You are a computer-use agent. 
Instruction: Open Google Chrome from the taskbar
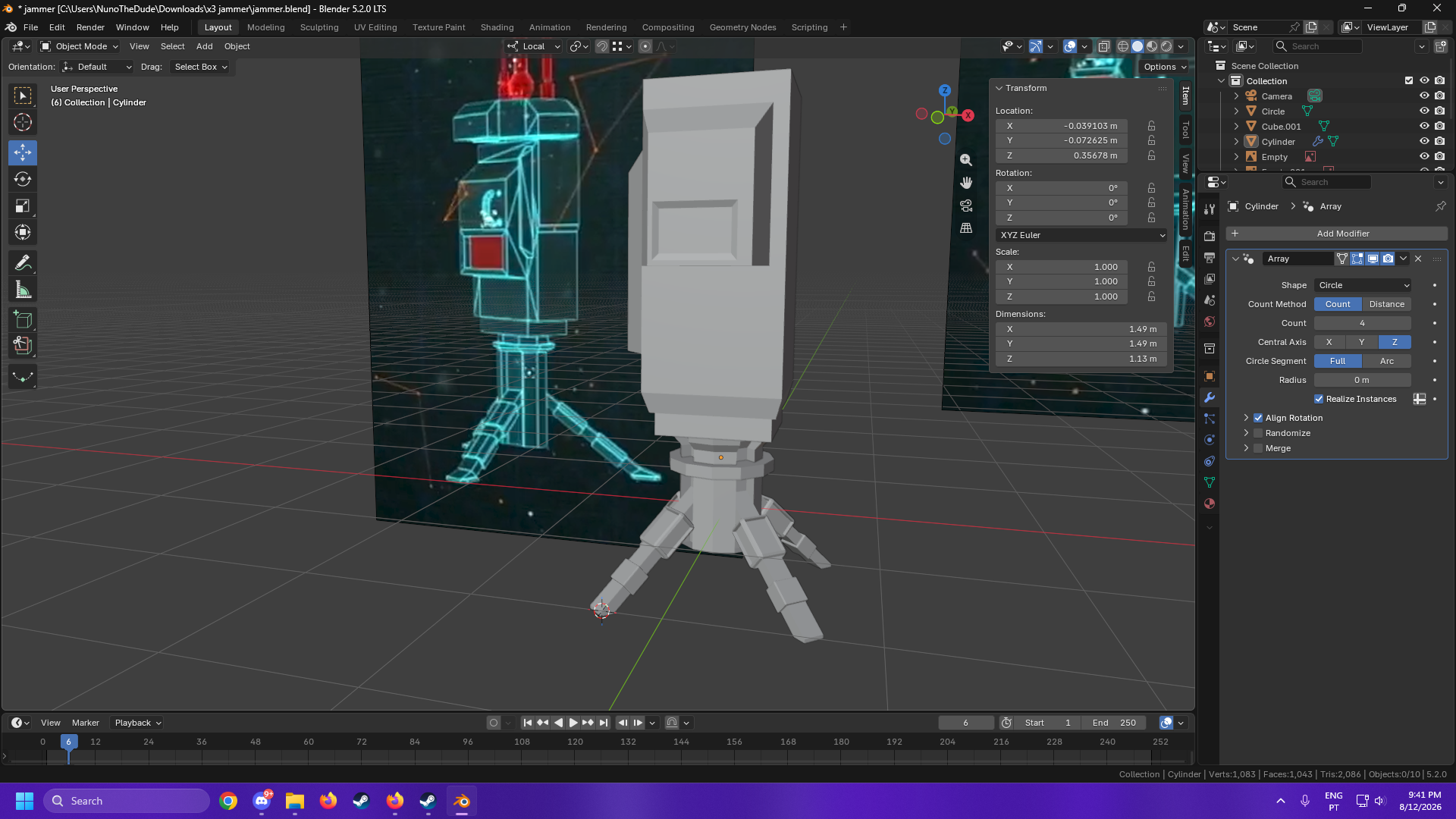click(228, 801)
